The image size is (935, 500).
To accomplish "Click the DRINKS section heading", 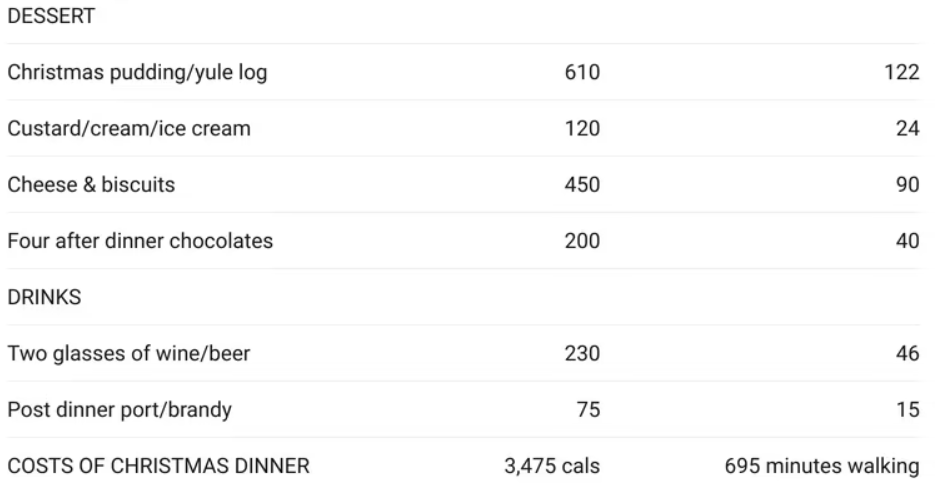I will pos(45,297).
